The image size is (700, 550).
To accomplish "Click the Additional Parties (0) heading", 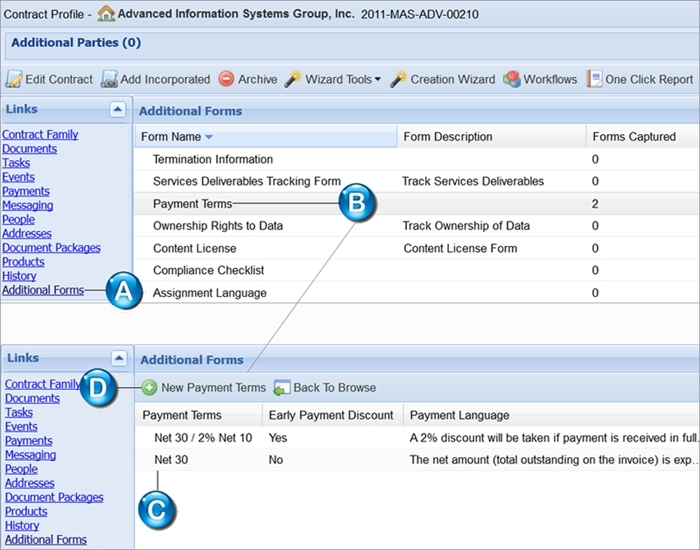I will (x=76, y=42).
